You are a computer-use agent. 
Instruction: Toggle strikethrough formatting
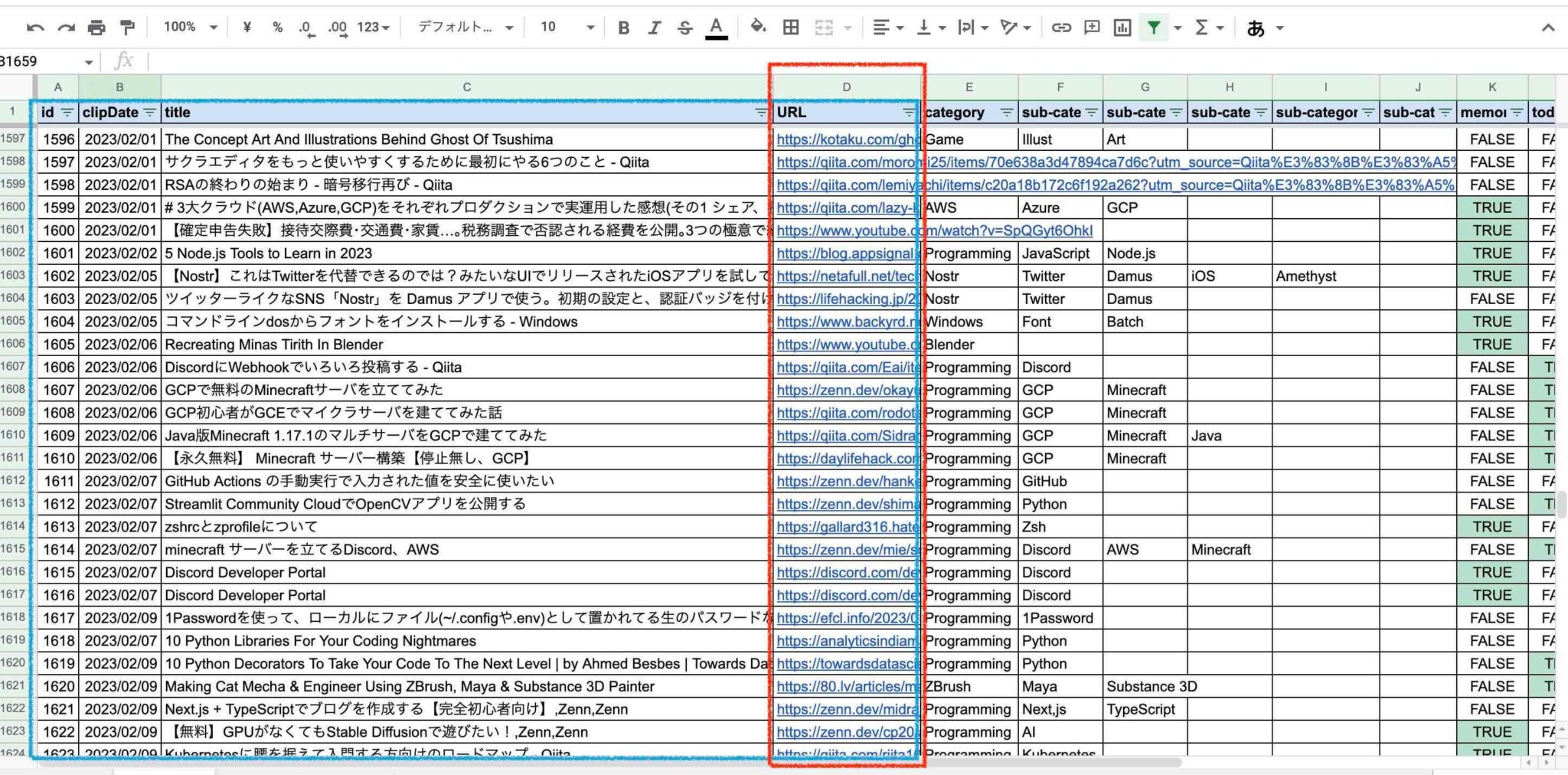pos(684,27)
